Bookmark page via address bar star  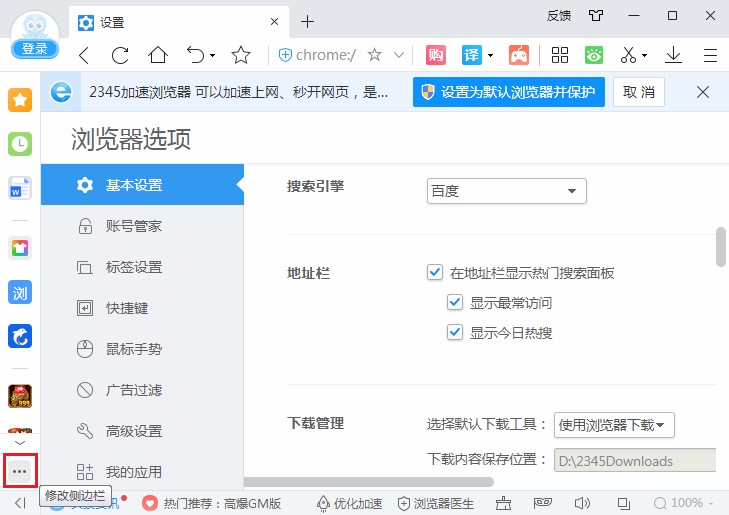(374, 55)
